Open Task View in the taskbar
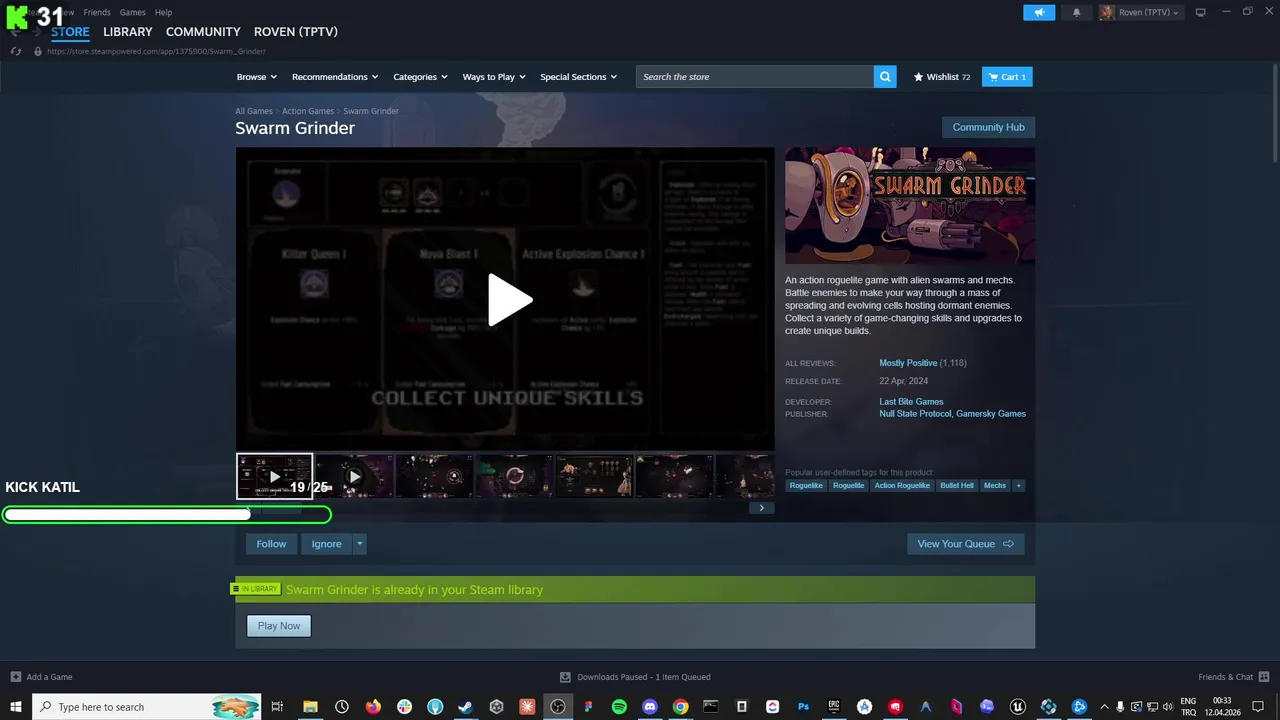 tap(277, 707)
